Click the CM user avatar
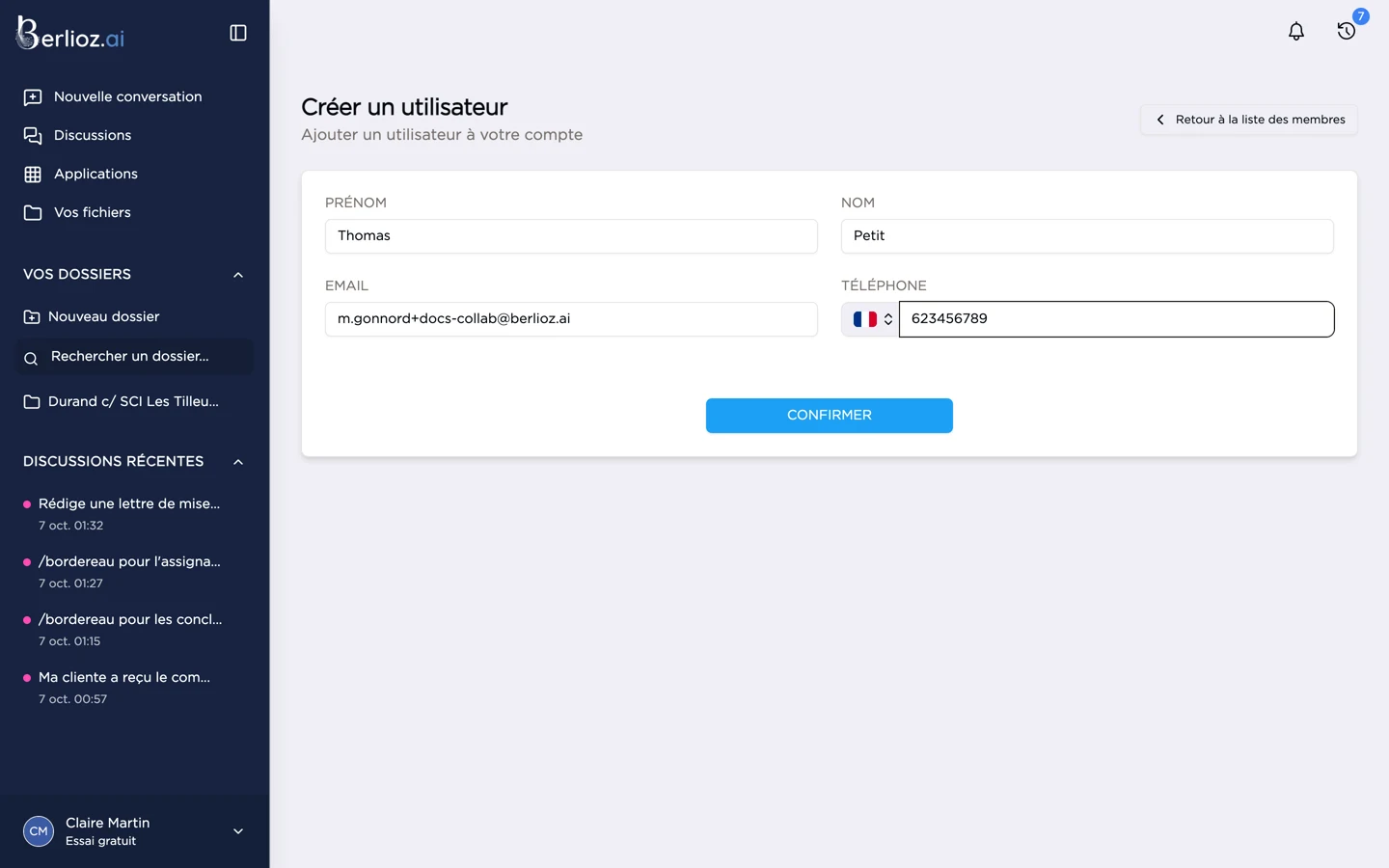Image resolution: width=1389 pixels, height=868 pixels. (39, 831)
